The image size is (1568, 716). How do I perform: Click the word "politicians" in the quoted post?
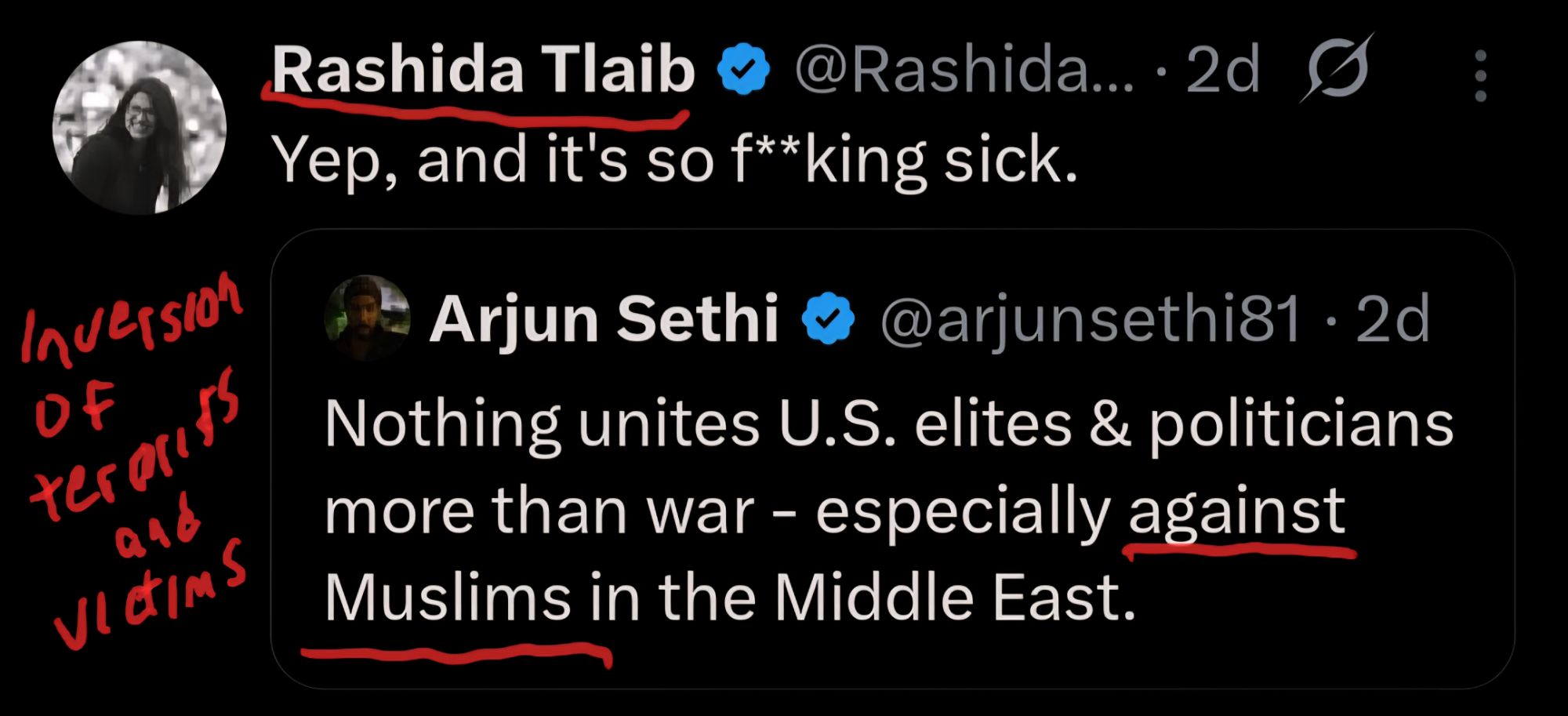1301,425
